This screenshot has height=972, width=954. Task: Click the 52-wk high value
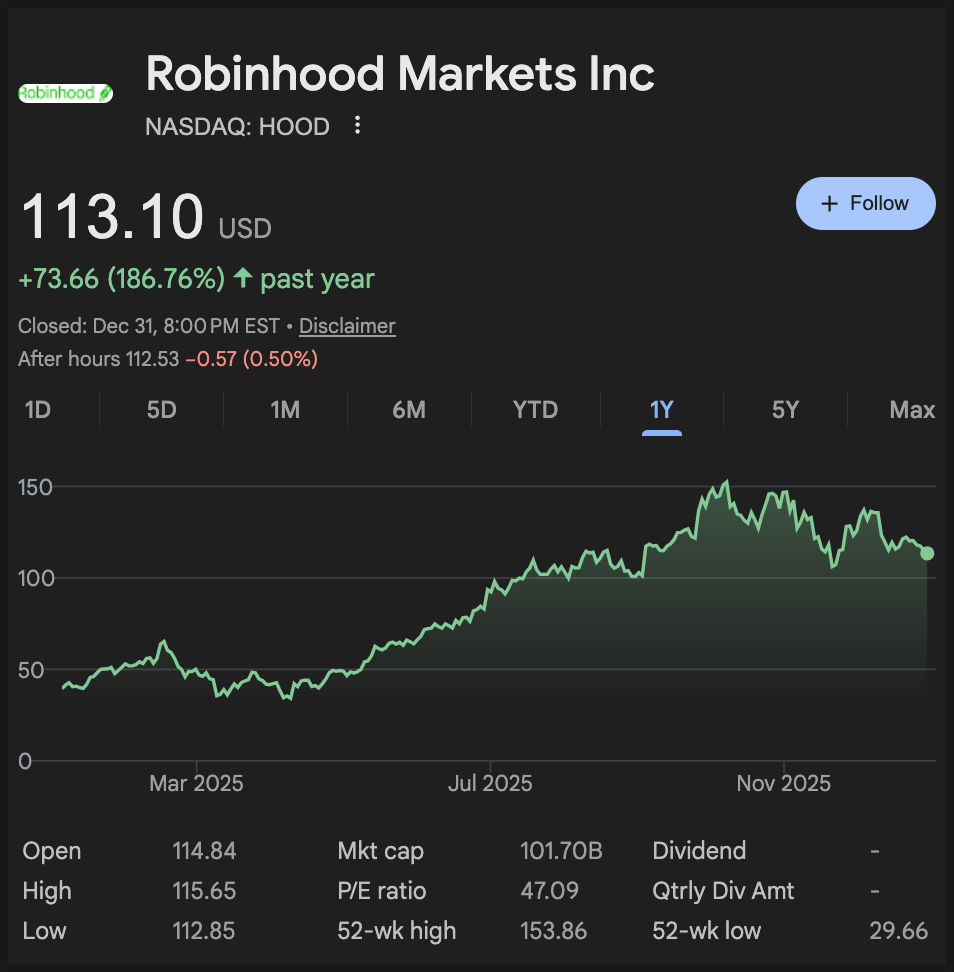pos(553,931)
